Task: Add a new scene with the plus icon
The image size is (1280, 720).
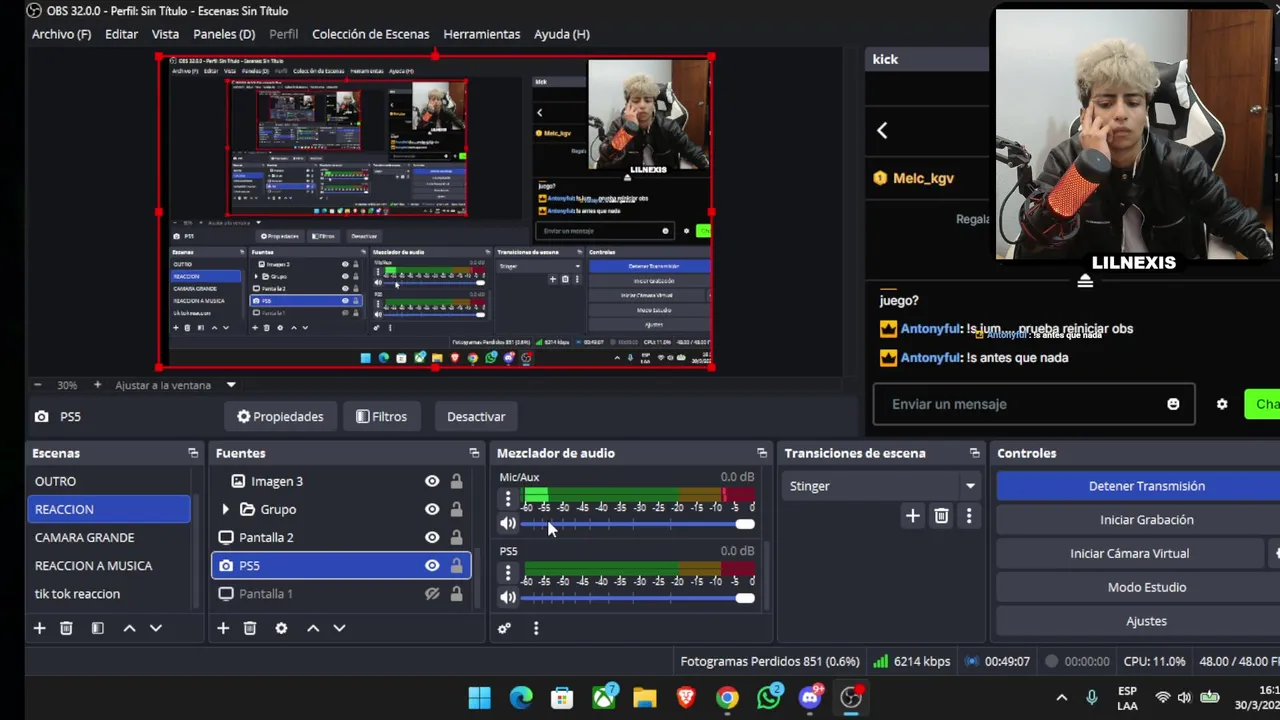Action: point(39,628)
